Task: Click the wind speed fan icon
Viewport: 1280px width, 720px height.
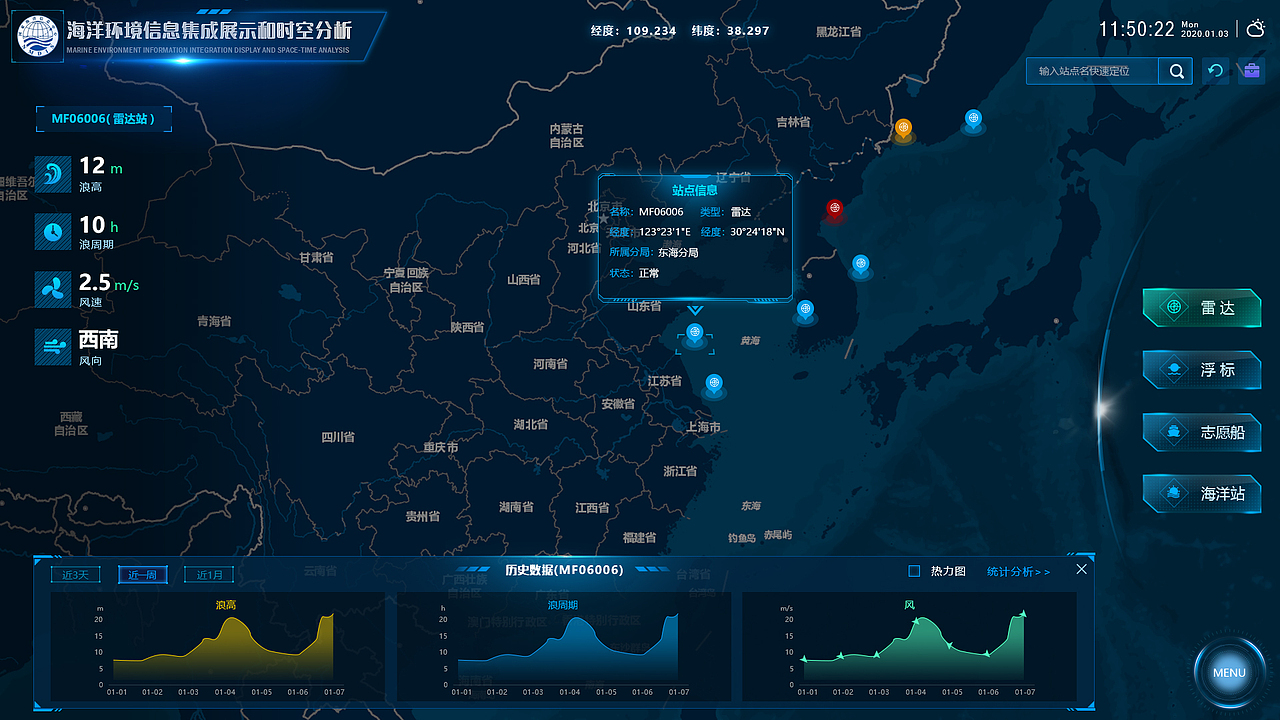Action: 52,290
